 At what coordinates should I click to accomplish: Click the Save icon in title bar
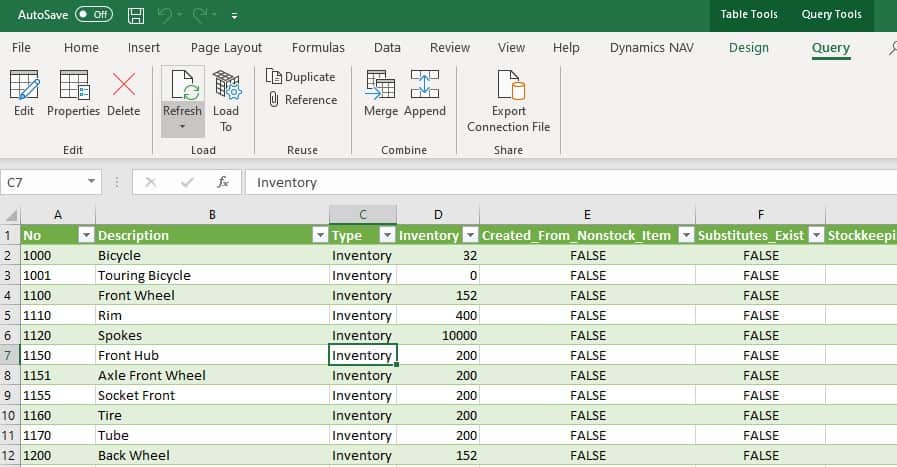click(x=136, y=15)
